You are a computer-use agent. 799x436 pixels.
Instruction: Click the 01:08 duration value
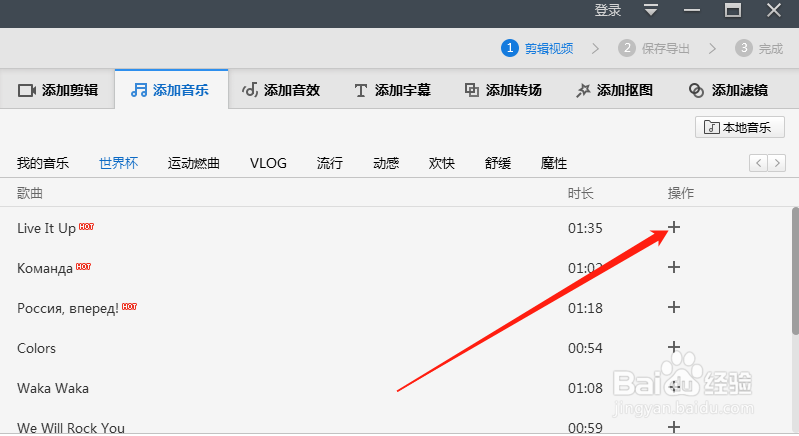(585, 388)
